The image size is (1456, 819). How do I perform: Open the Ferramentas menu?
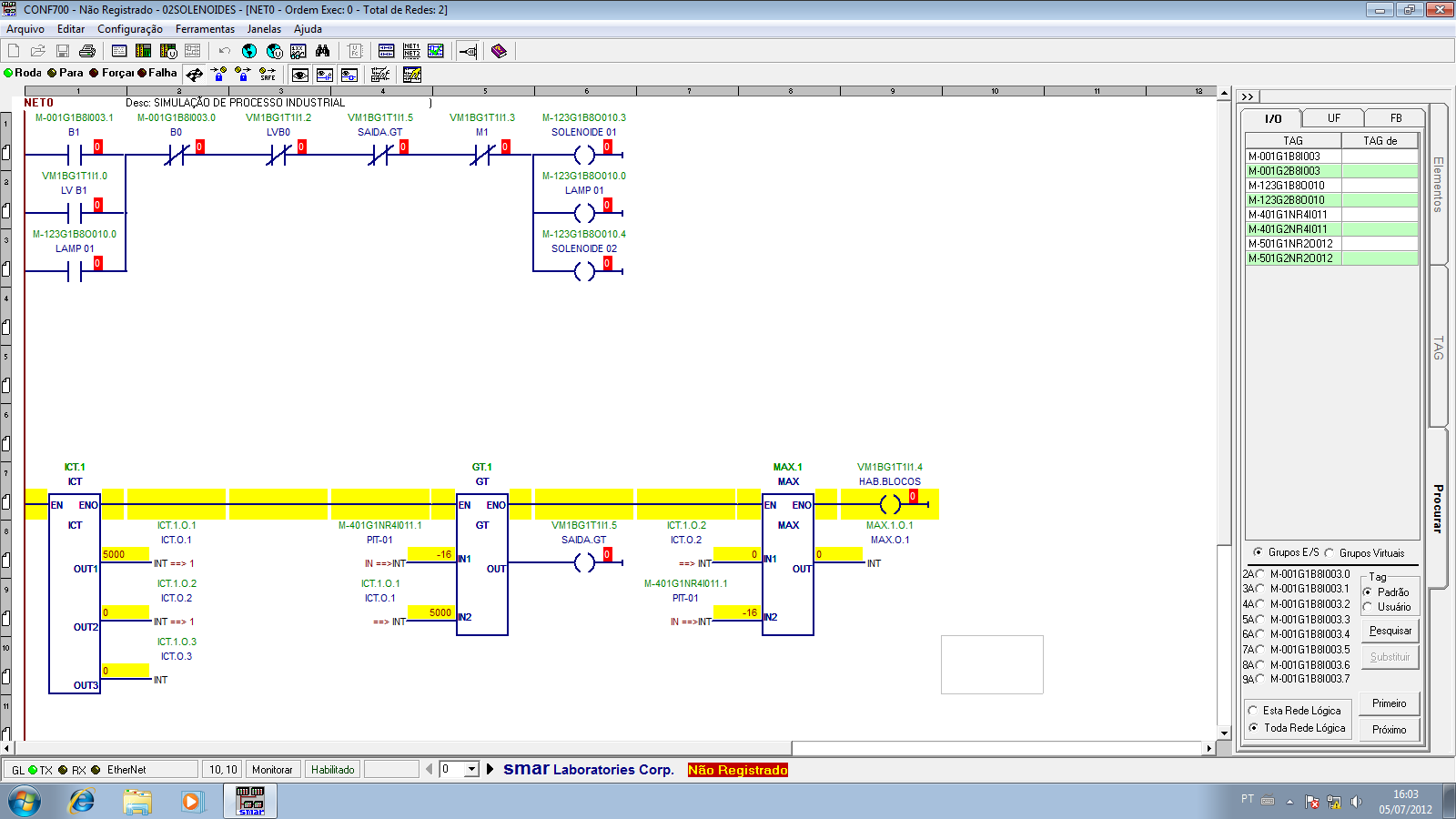(205, 29)
